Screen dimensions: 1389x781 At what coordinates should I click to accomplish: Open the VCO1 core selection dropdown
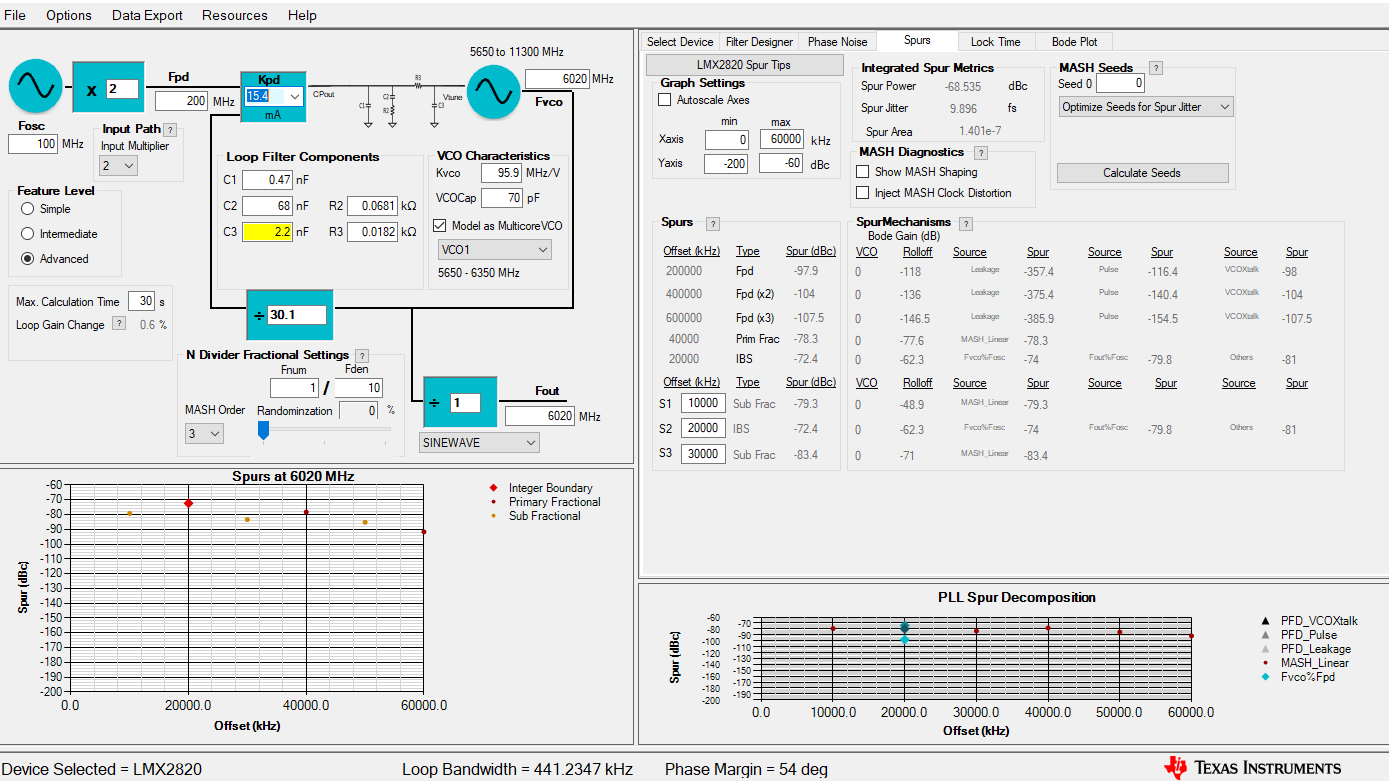tap(494, 249)
